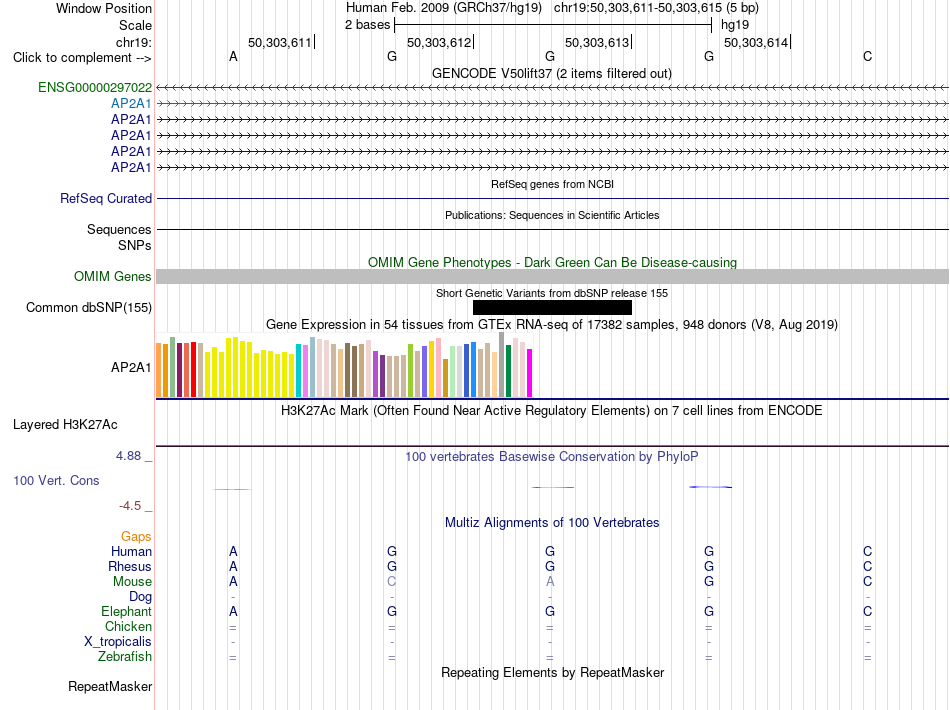Click base A in the Human alignment row
950x710 pixels.
click(233, 552)
